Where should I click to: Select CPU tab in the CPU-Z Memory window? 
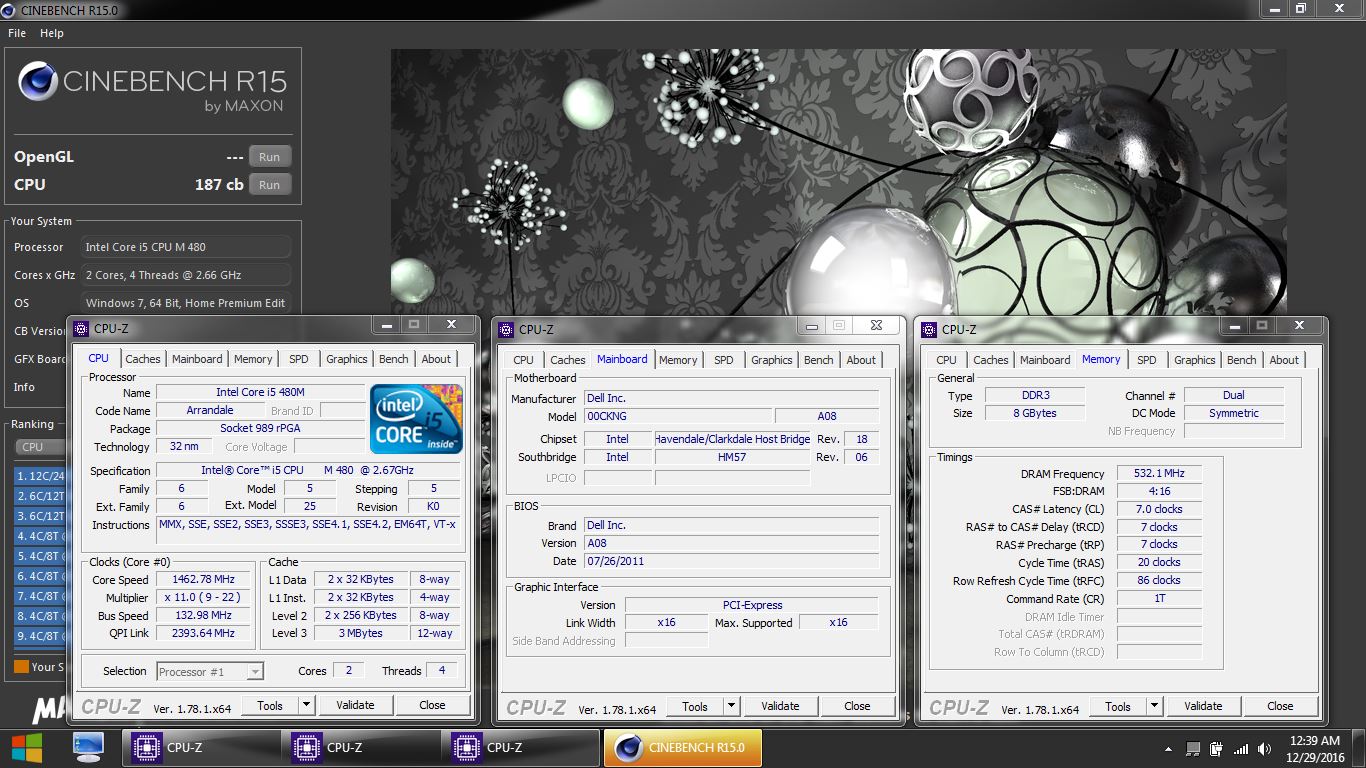pos(946,360)
